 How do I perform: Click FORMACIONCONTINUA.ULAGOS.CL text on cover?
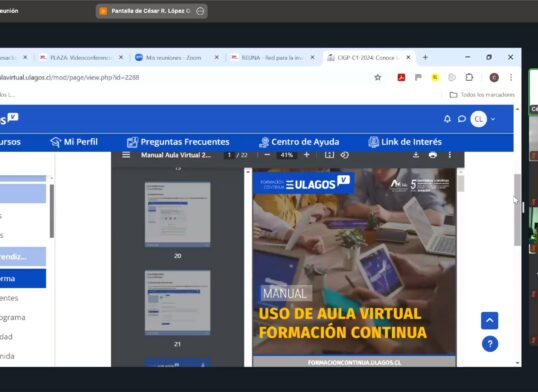click(354, 362)
